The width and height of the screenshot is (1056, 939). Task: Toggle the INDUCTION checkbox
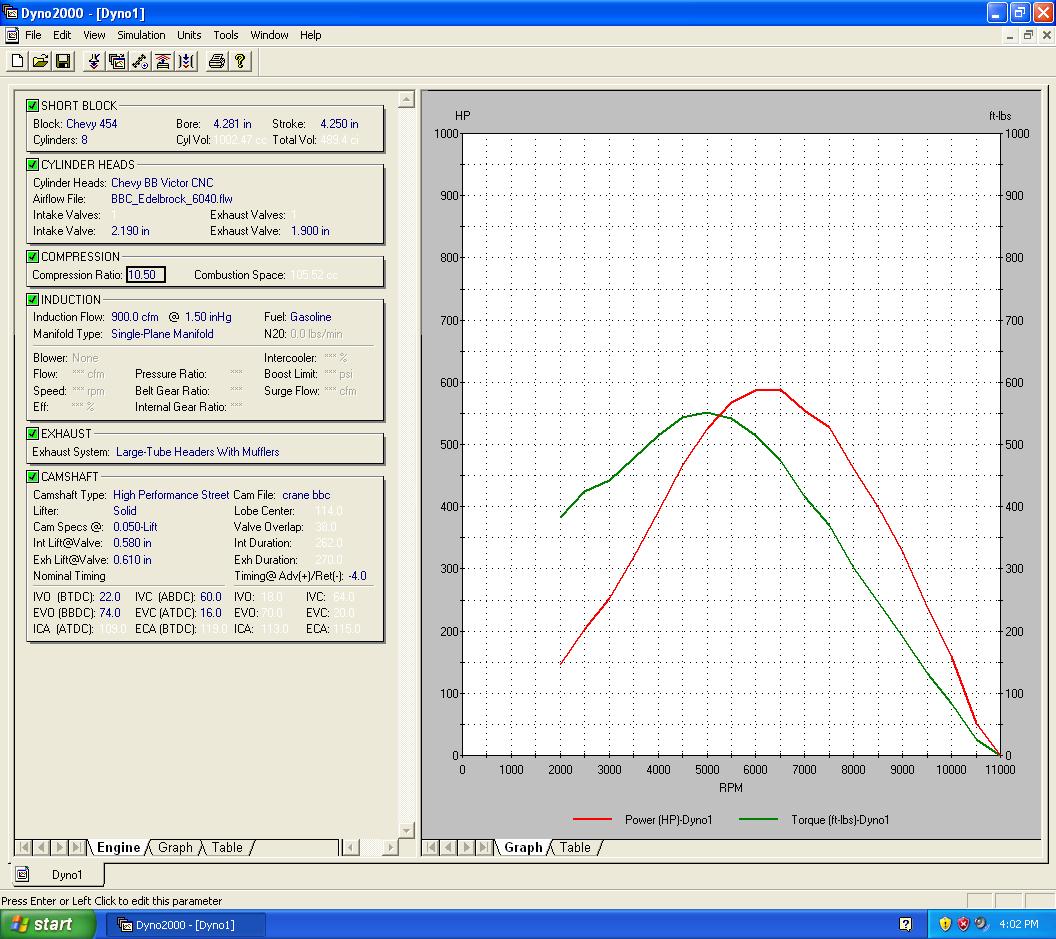[32, 300]
